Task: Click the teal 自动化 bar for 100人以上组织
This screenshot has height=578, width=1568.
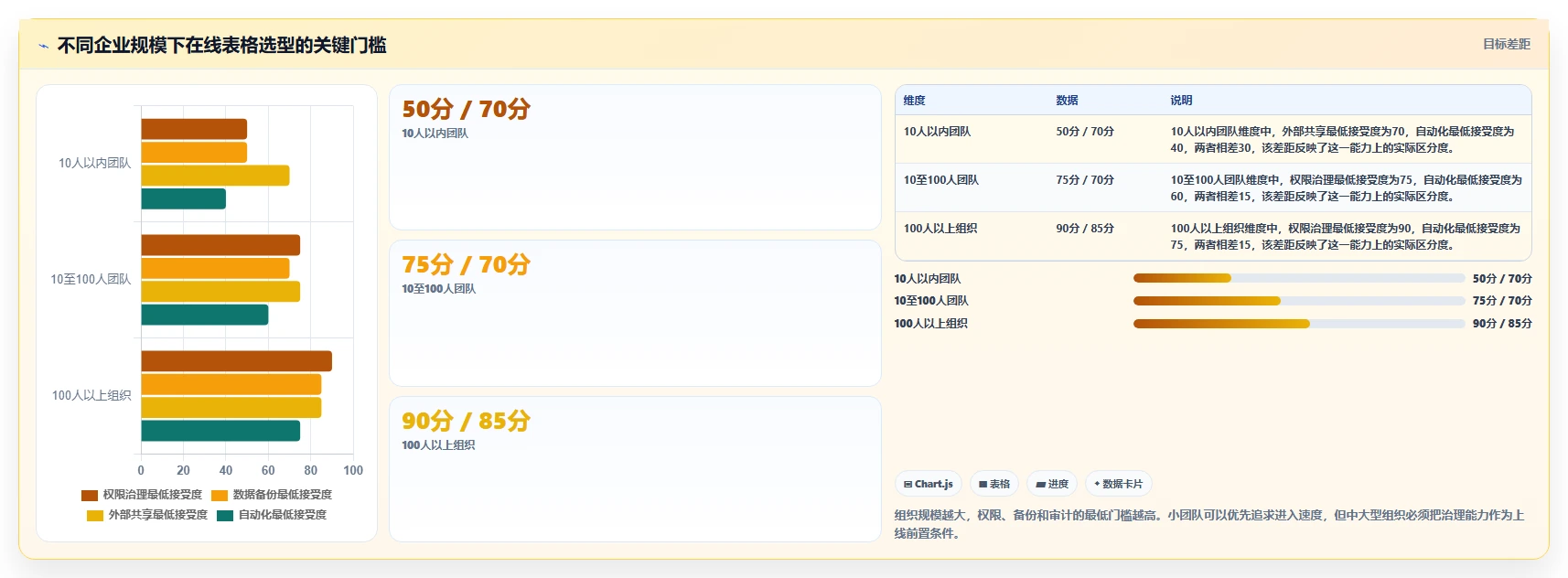Action: [220, 431]
